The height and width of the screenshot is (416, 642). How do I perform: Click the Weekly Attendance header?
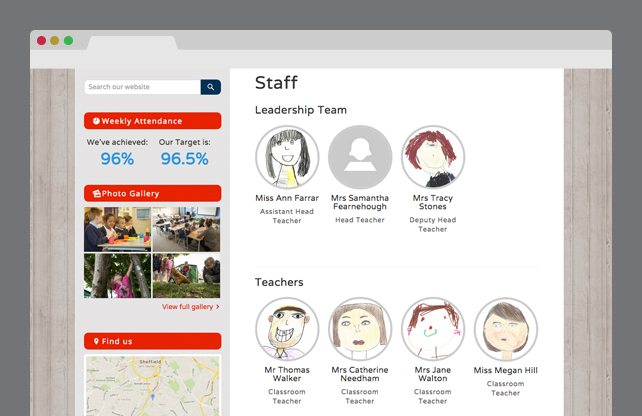pyautogui.click(x=152, y=121)
